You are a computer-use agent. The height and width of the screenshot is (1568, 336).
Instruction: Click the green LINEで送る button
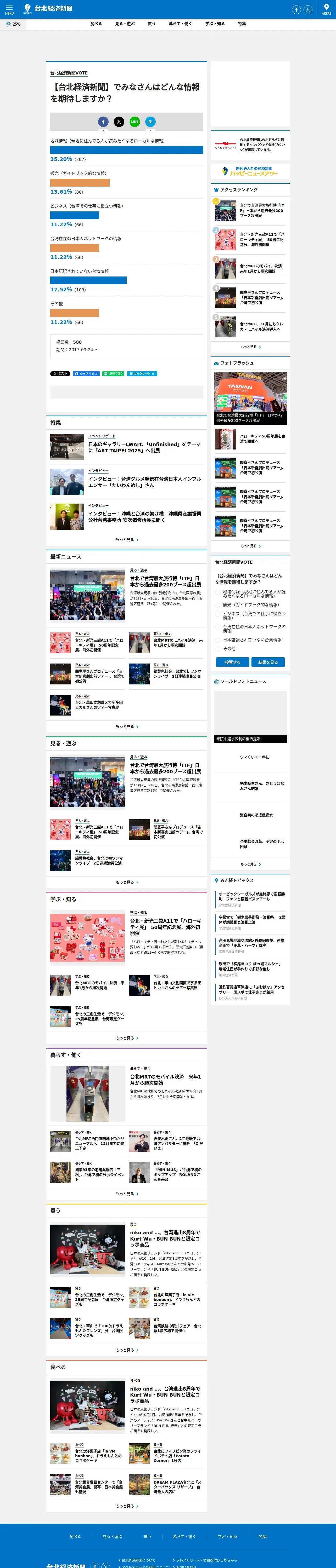pos(113,374)
